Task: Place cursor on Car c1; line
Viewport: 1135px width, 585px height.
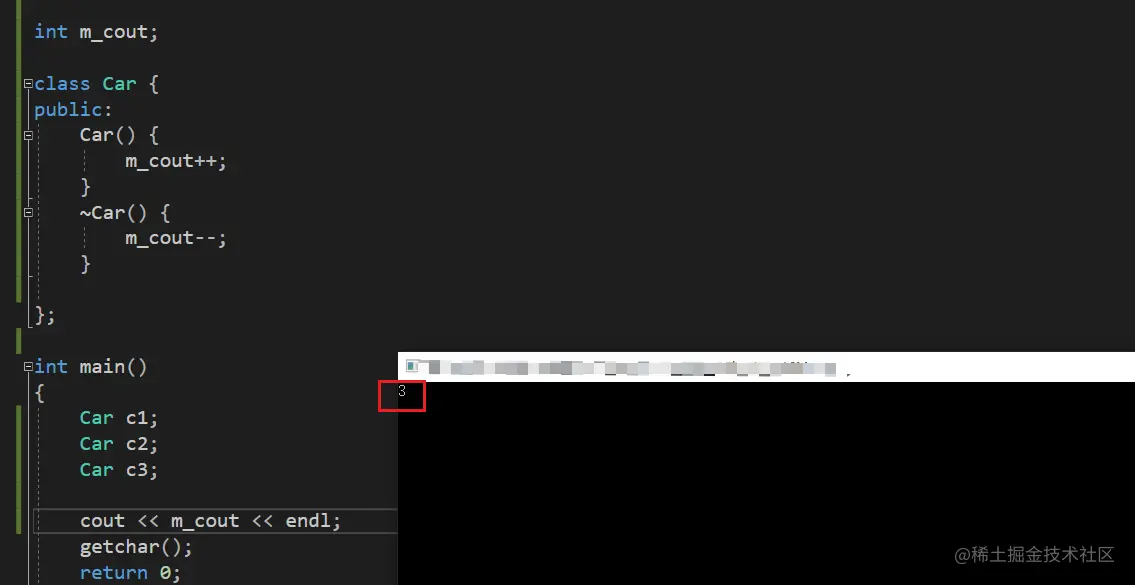Action: click(119, 418)
